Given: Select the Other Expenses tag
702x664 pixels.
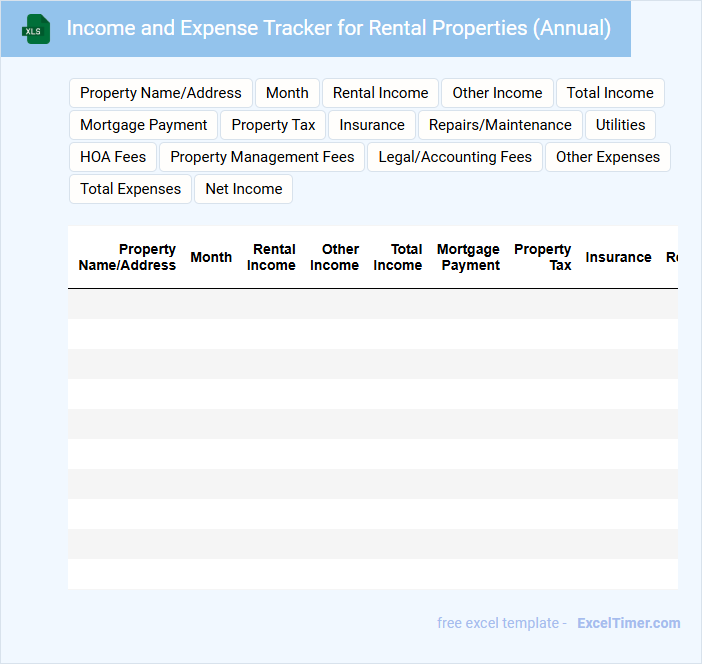Looking at the screenshot, I should pos(608,157).
